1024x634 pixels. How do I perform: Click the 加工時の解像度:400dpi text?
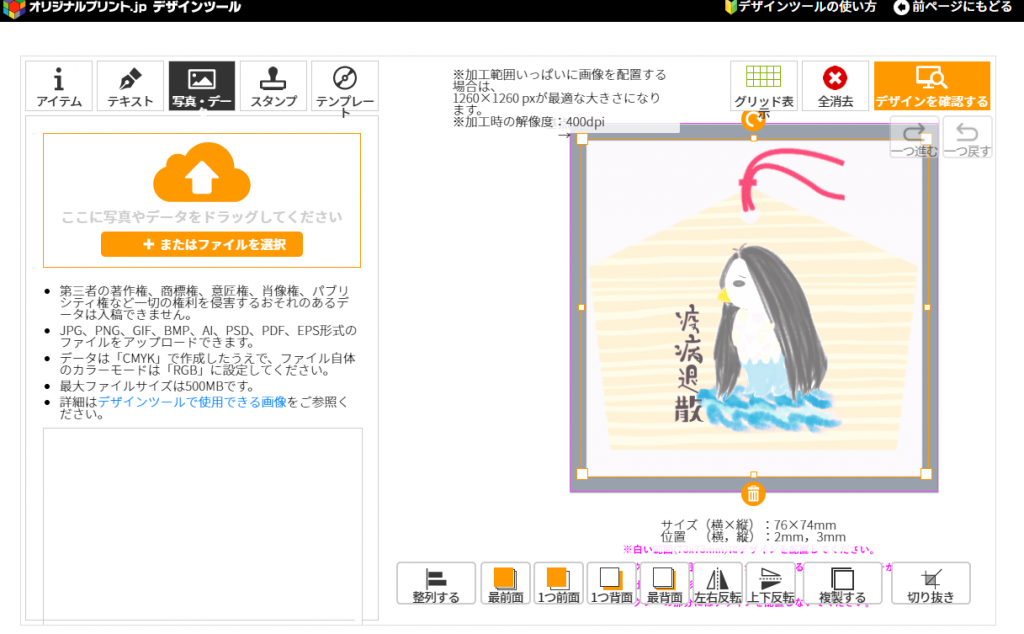click(529, 122)
